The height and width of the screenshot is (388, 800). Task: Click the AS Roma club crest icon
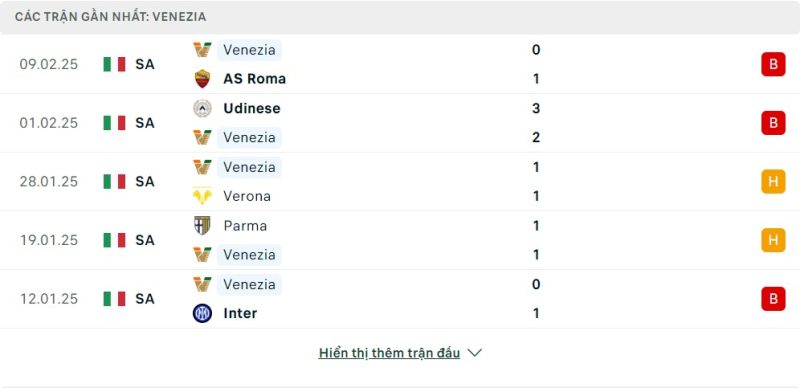pos(203,79)
